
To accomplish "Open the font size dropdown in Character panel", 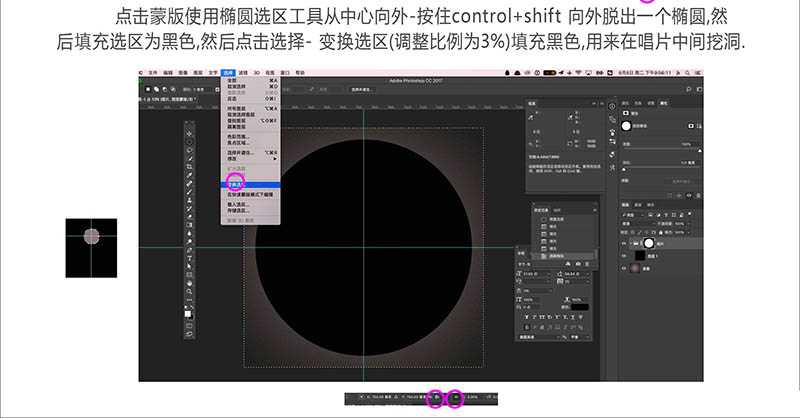I will point(534,274).
